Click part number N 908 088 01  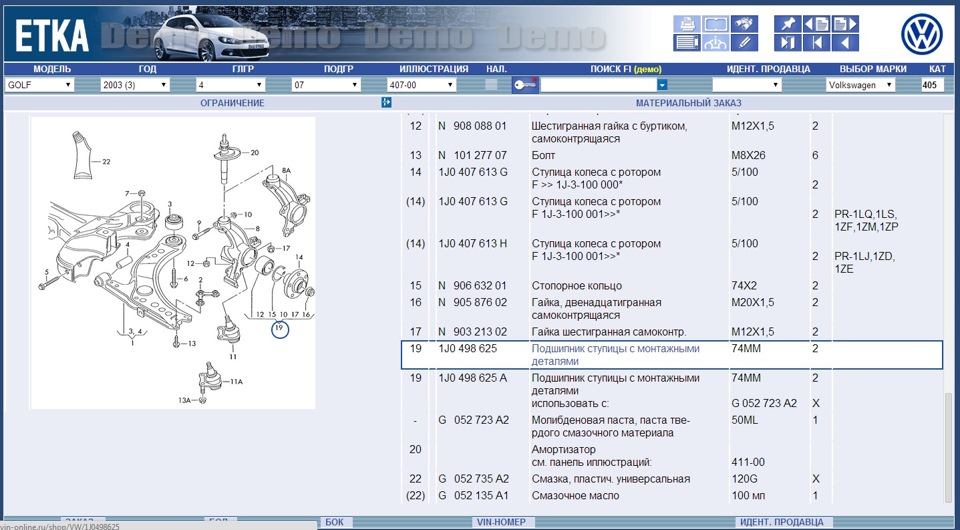coord(472,126)
